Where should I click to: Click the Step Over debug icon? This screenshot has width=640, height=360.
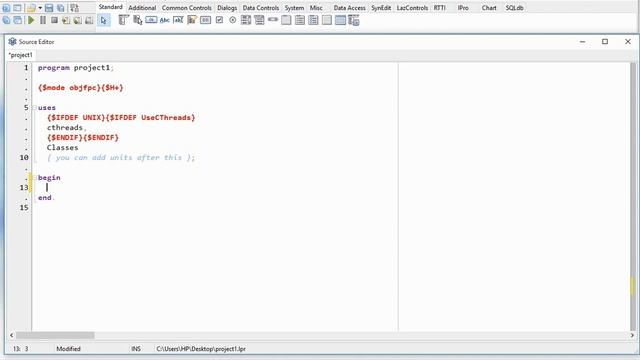tap(77, 20)
